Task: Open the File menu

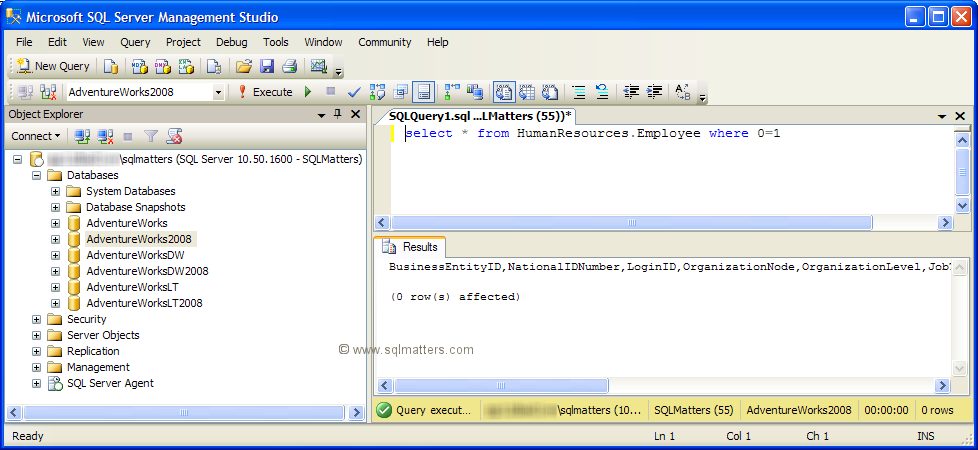Action: click(24, 42)
